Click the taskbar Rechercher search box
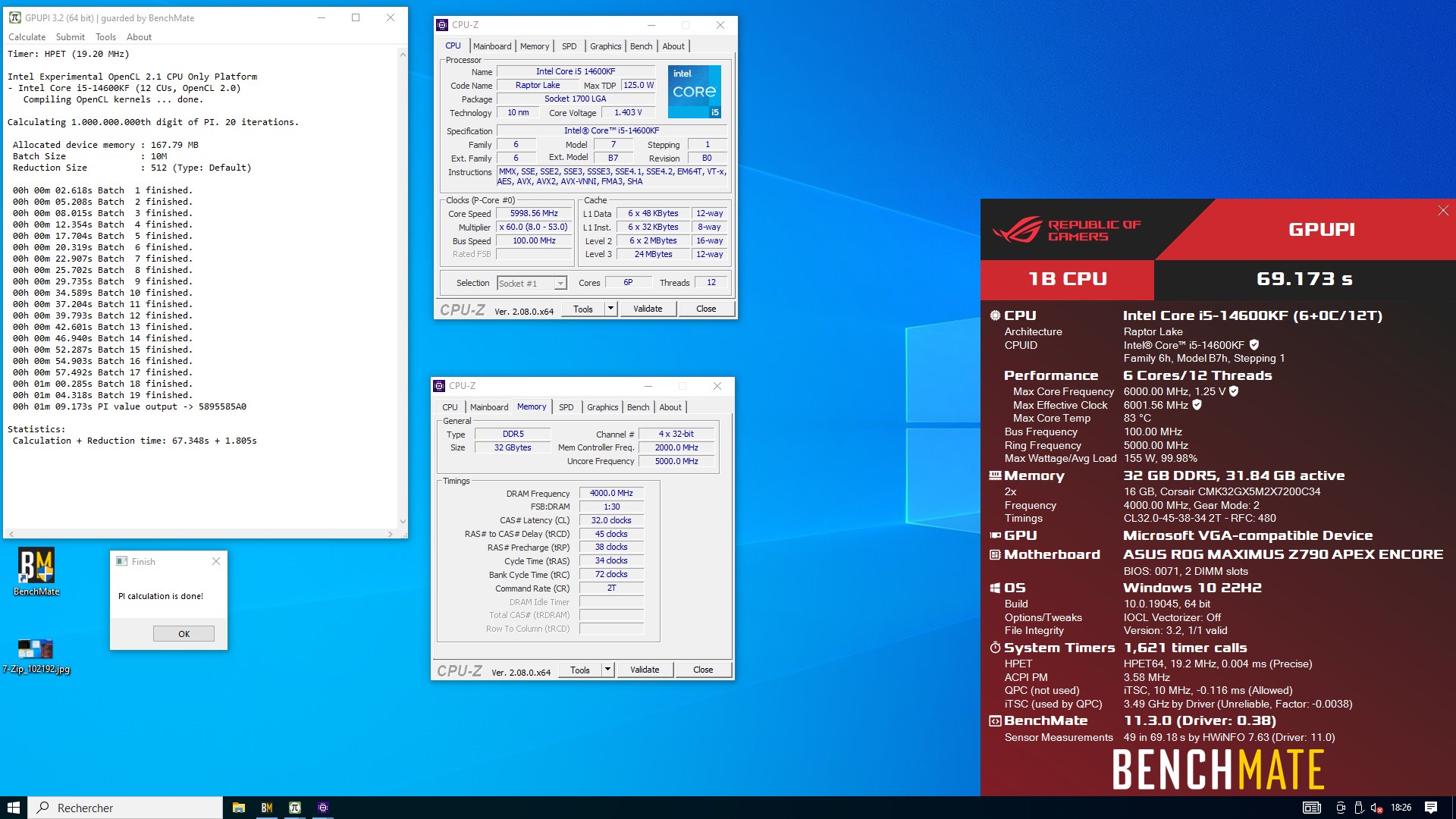 pos(125,808)
